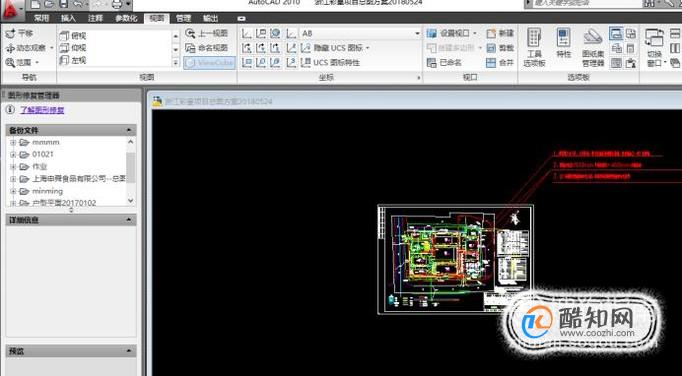Collapse the 备份文件 panel
Image resolution: width=682 pixels, height=376 pixels.
(x=129, y=130)
